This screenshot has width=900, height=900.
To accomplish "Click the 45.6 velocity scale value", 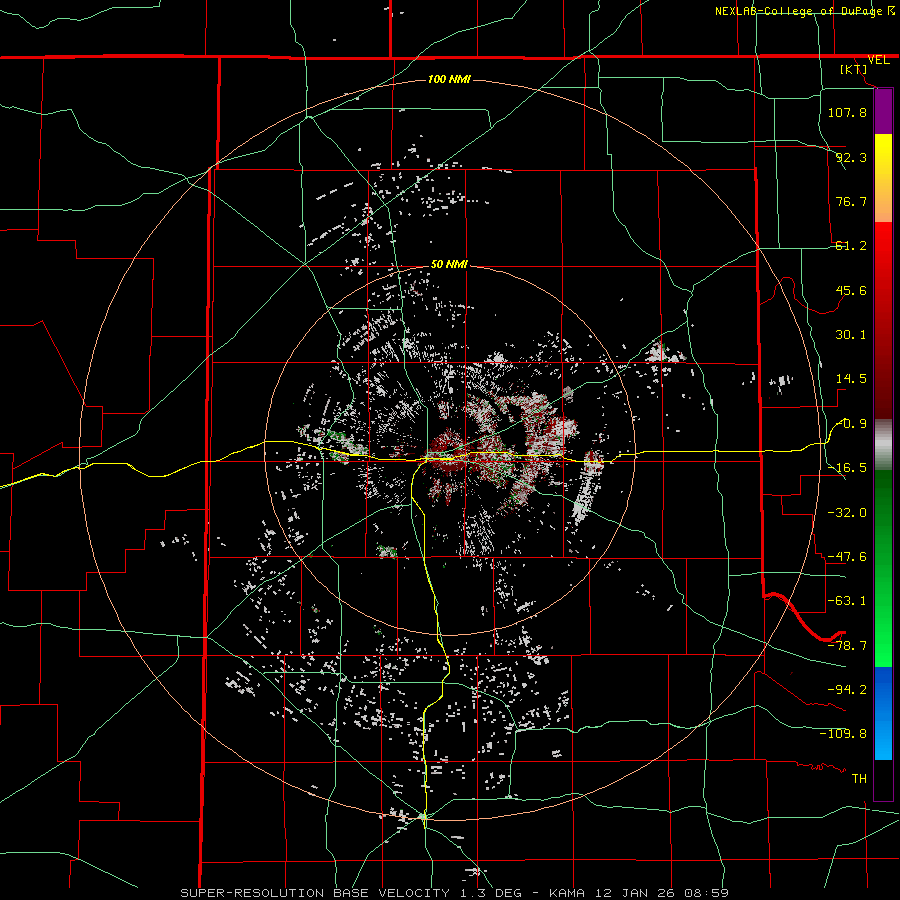I will tap(851, 290).
